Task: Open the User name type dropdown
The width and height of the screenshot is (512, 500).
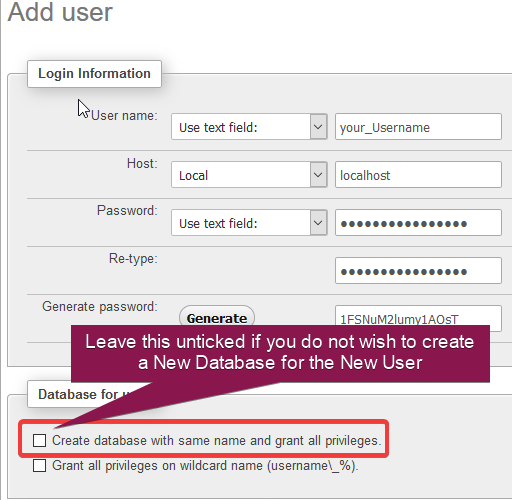Action: point(249,127)
